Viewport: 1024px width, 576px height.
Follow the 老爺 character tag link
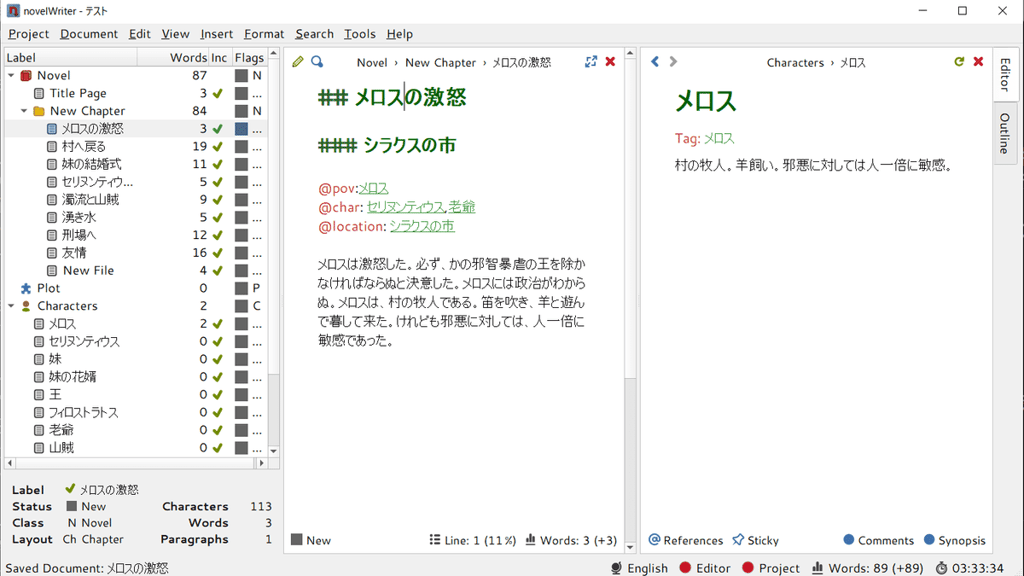pyautogui.click(x=462, y=207)
